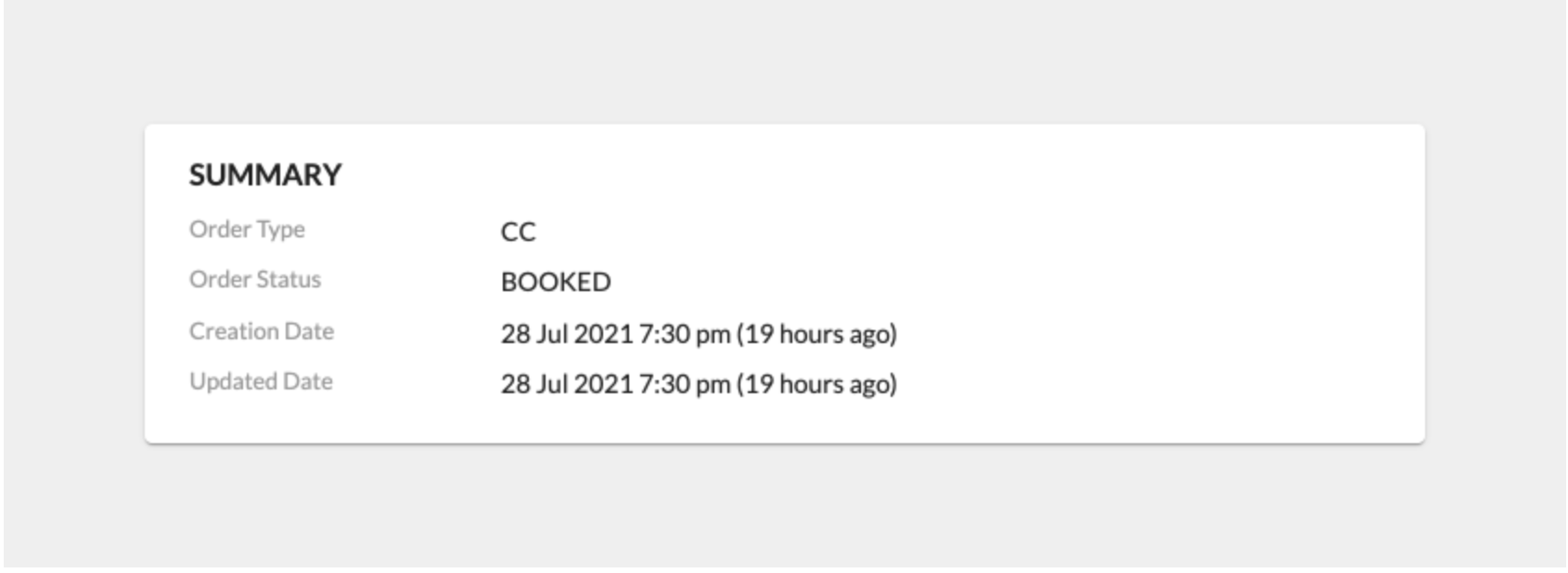Click gray background above the summary card

click(784, 60)
